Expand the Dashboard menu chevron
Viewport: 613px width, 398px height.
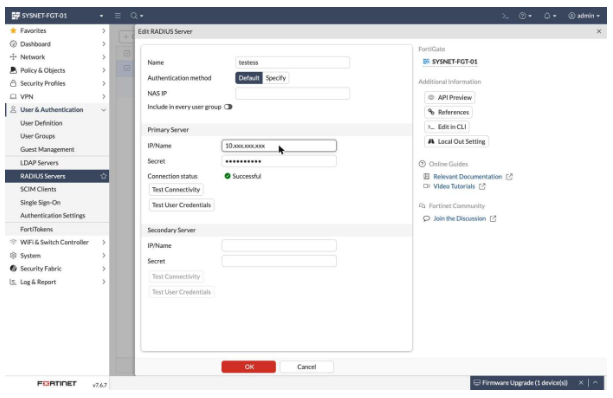[104, 44]
